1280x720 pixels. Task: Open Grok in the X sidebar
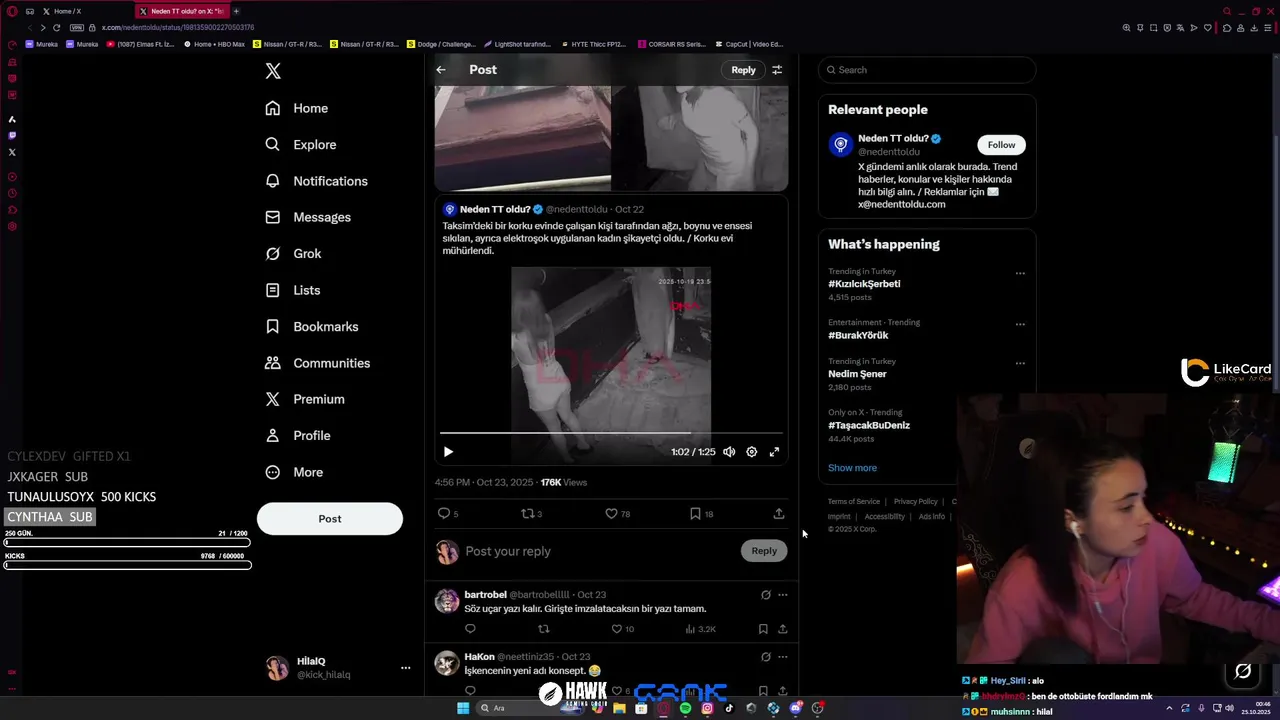293,254
